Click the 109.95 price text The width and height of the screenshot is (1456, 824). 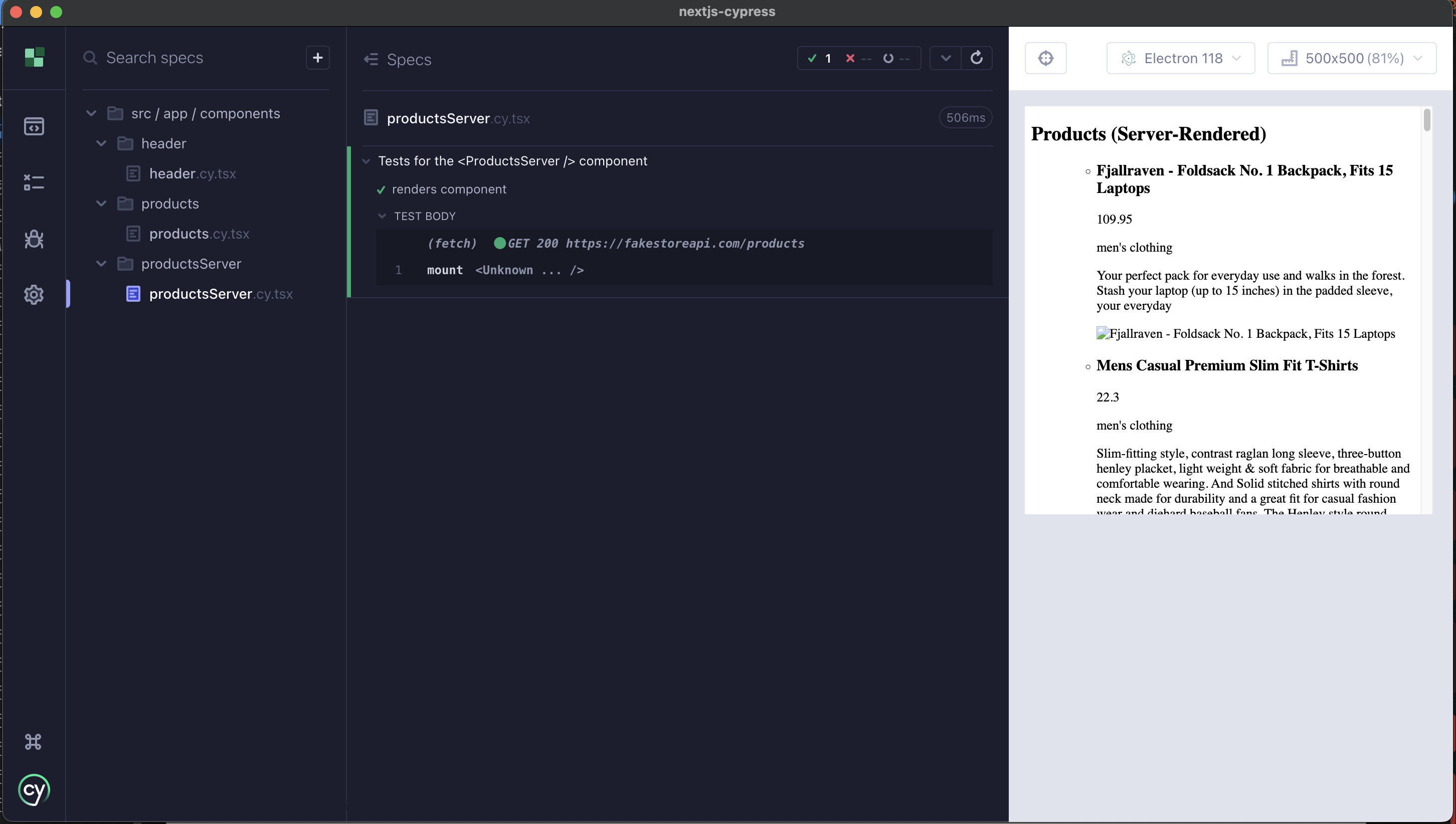click(x=1114, y=220)
